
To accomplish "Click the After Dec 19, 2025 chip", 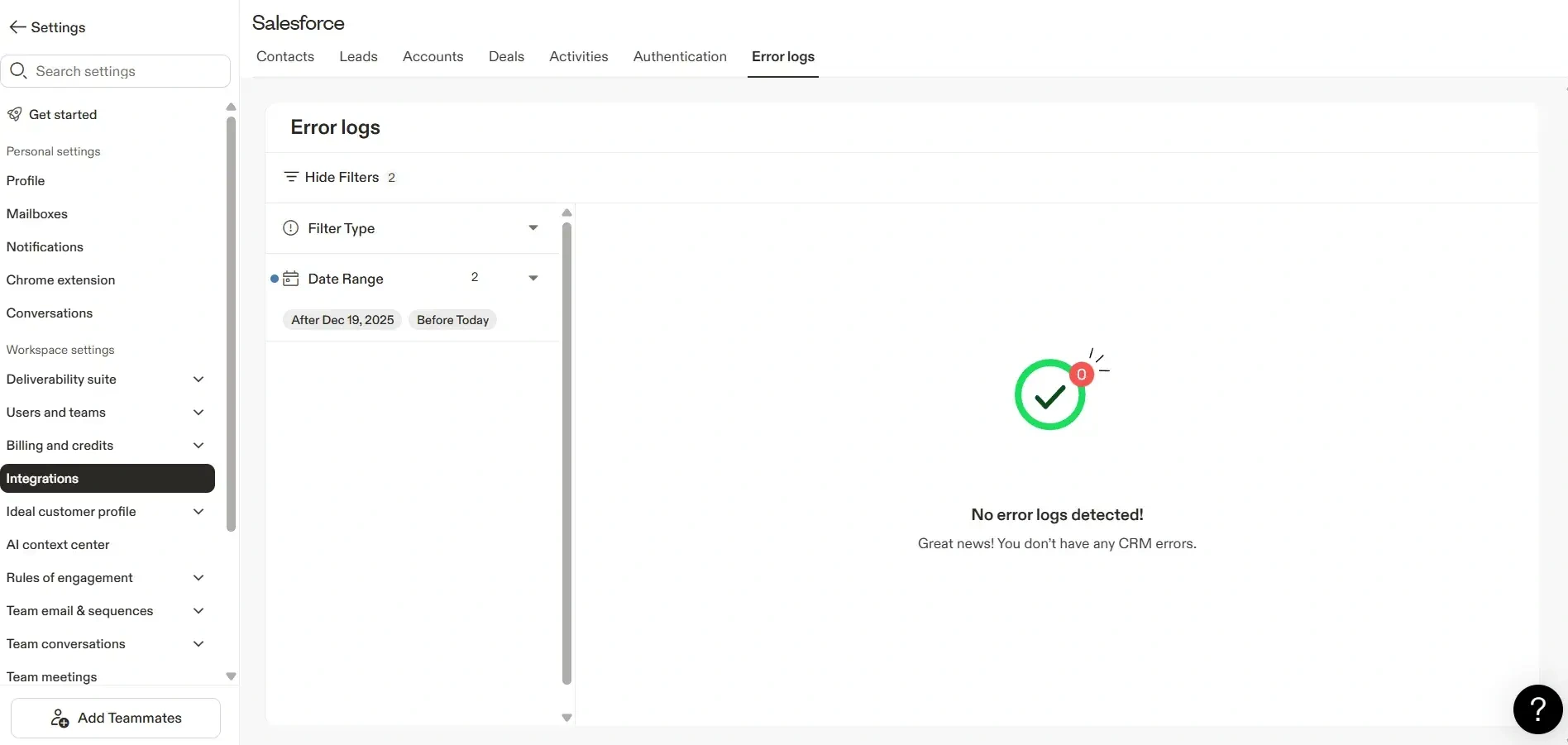I will 342,320.
